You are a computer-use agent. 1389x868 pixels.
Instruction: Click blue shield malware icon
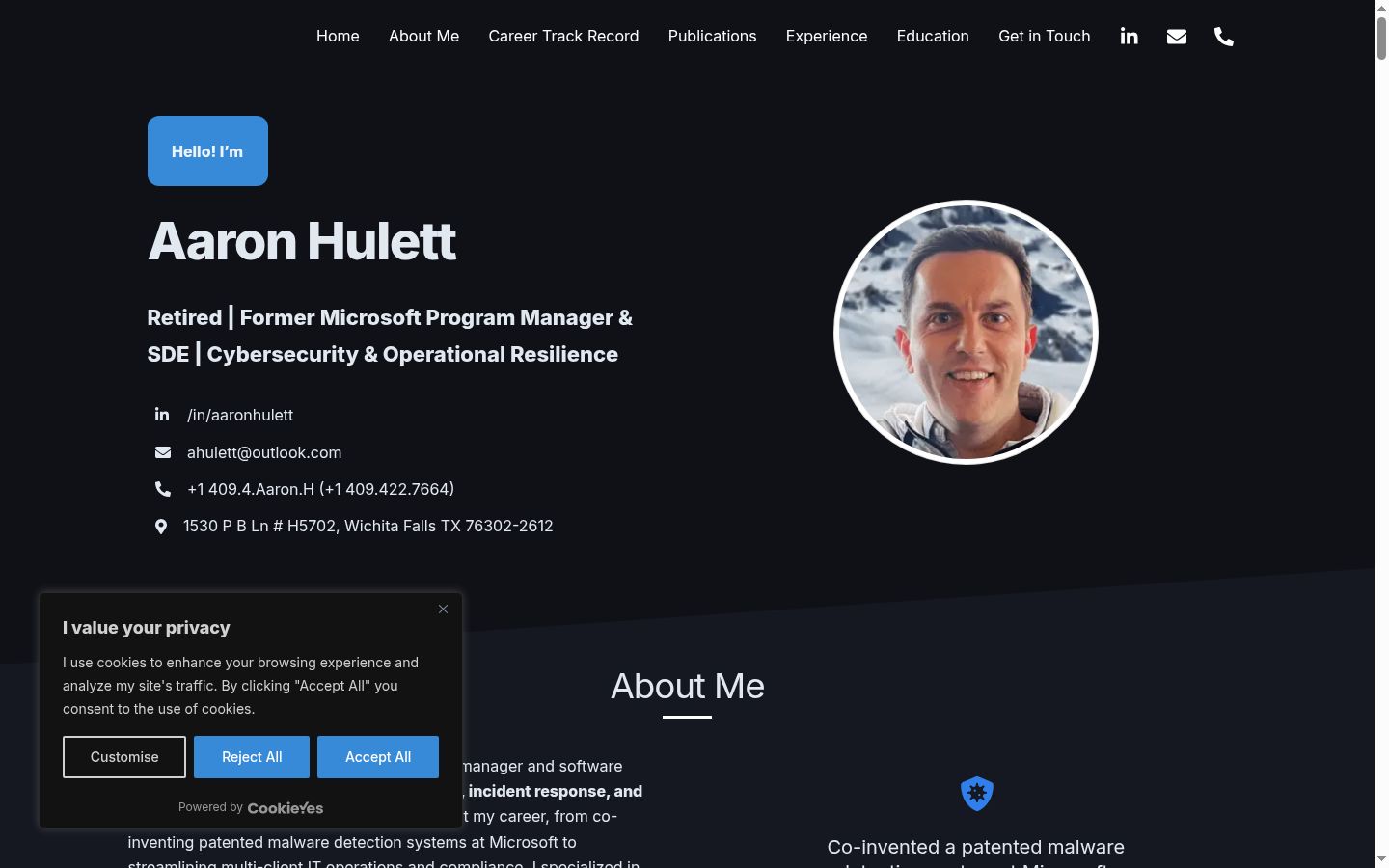(977, 793)
